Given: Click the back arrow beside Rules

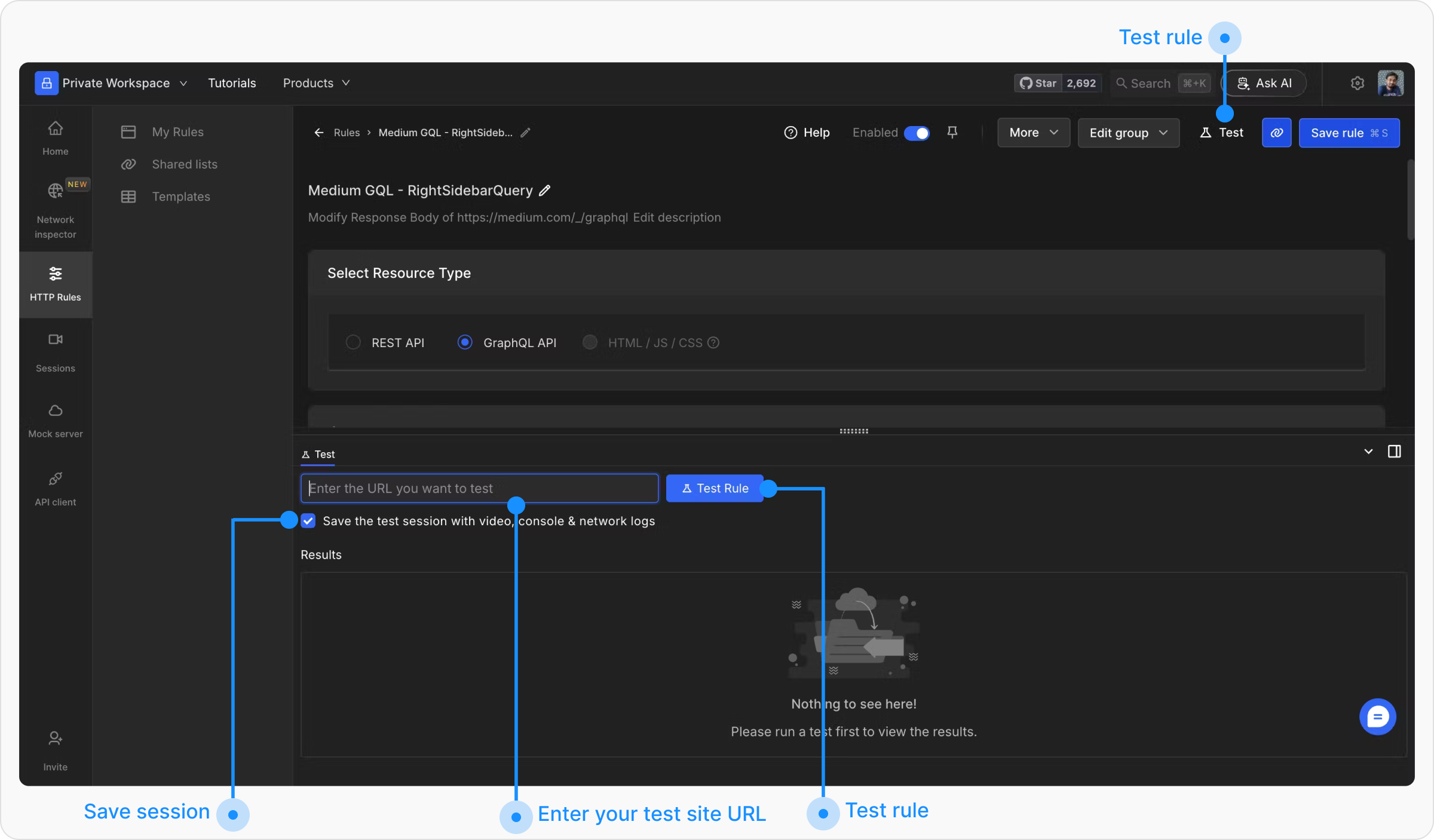Looking at the screenshot, I should pyautogui.click(x=318, y=133).
